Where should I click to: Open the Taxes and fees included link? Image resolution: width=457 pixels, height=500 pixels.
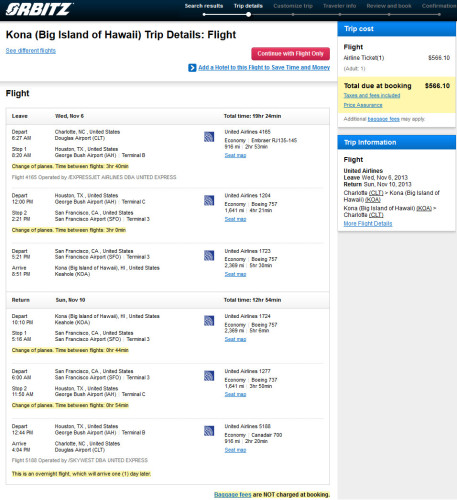coord(372,95)
